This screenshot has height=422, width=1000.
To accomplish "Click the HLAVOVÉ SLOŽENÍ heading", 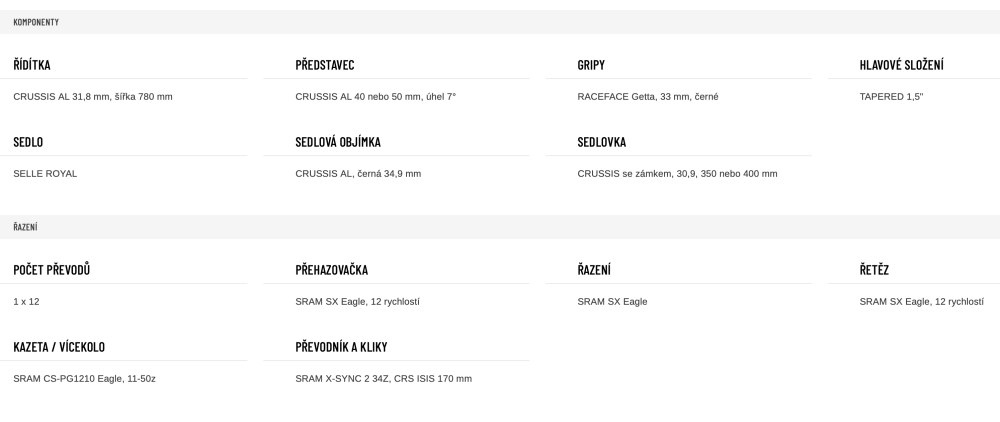I will coord(901,65).
